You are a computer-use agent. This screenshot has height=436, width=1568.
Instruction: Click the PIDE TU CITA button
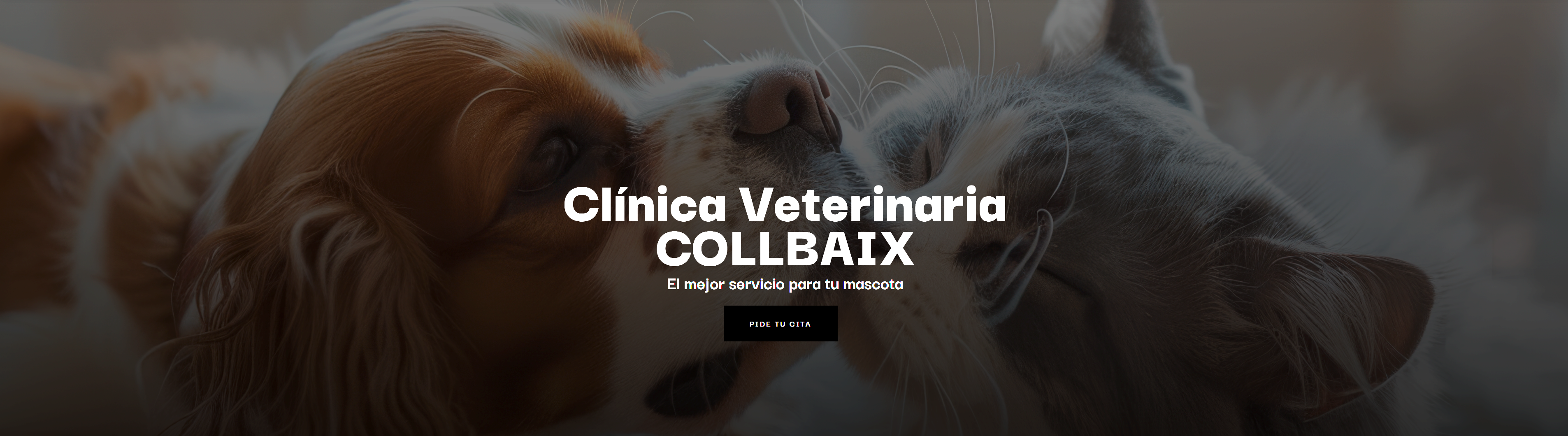tap(781, 323)
